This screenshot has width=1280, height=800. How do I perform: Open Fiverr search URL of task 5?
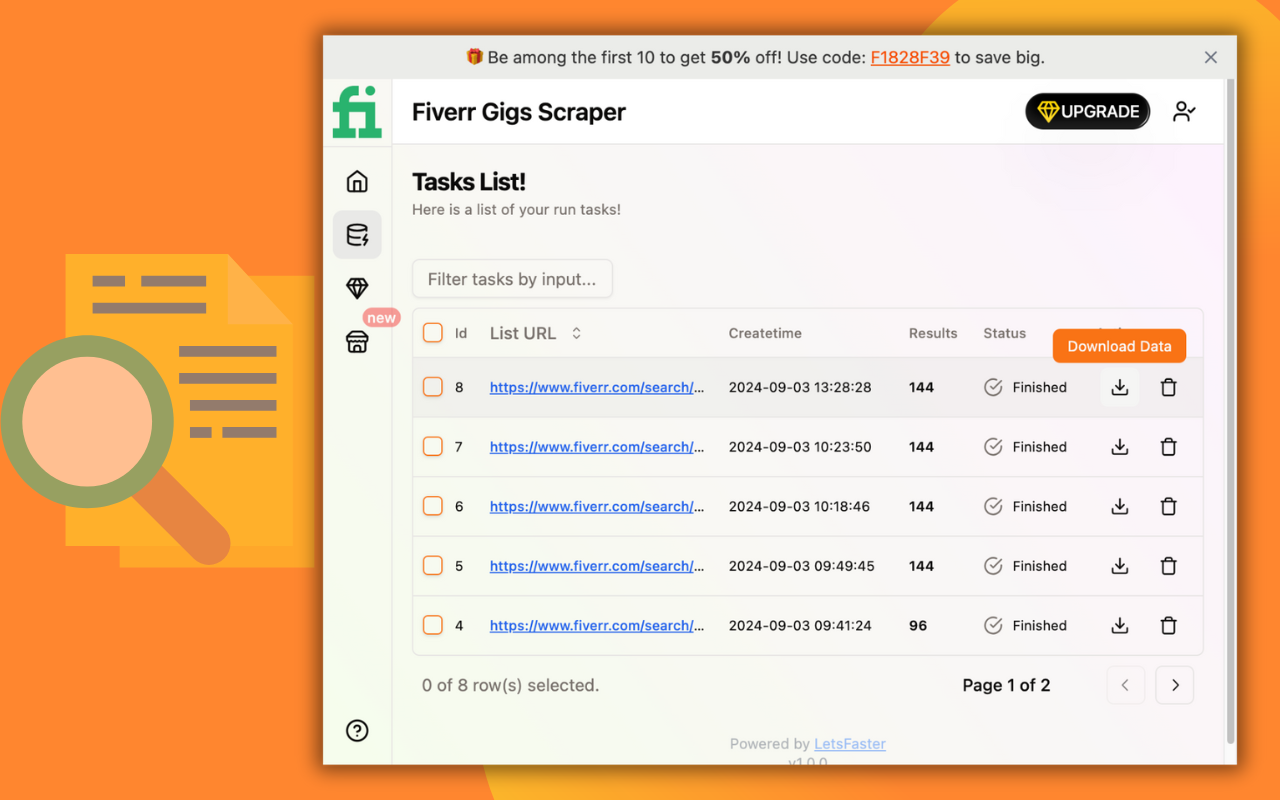tap(597, 566)
